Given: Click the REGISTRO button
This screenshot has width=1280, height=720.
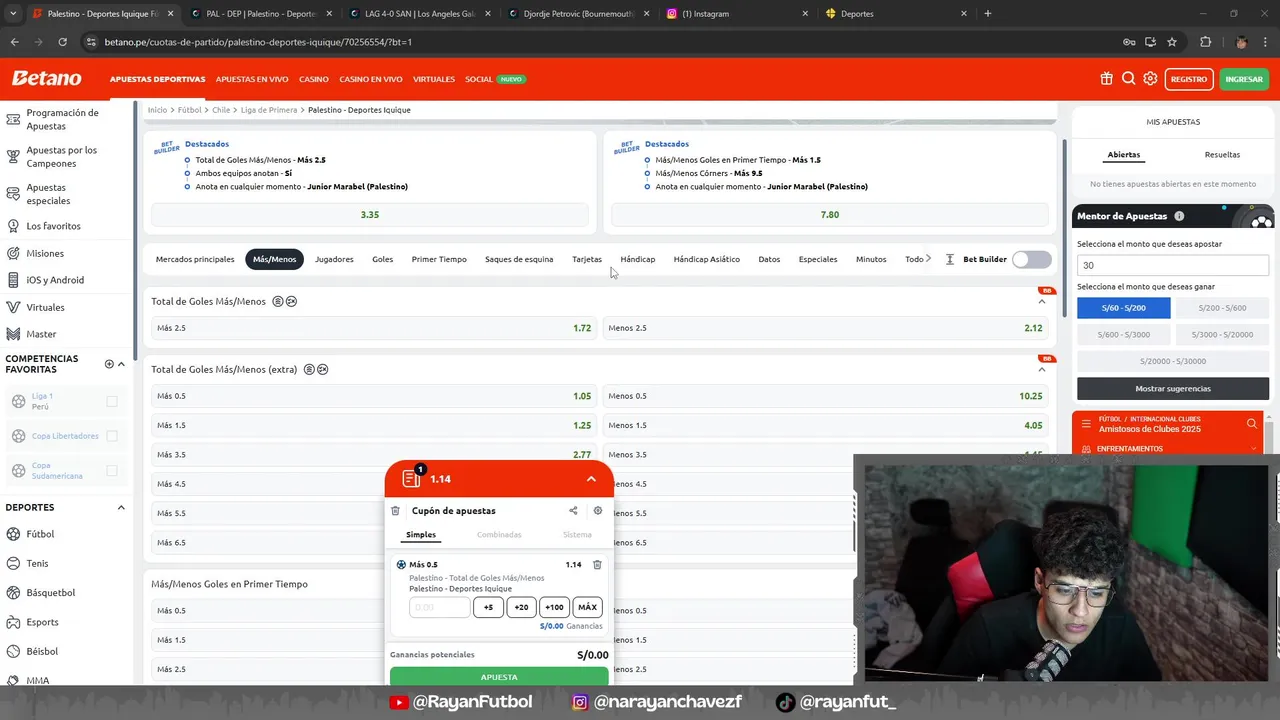Looking at the screenshot, I should 1189,79.
